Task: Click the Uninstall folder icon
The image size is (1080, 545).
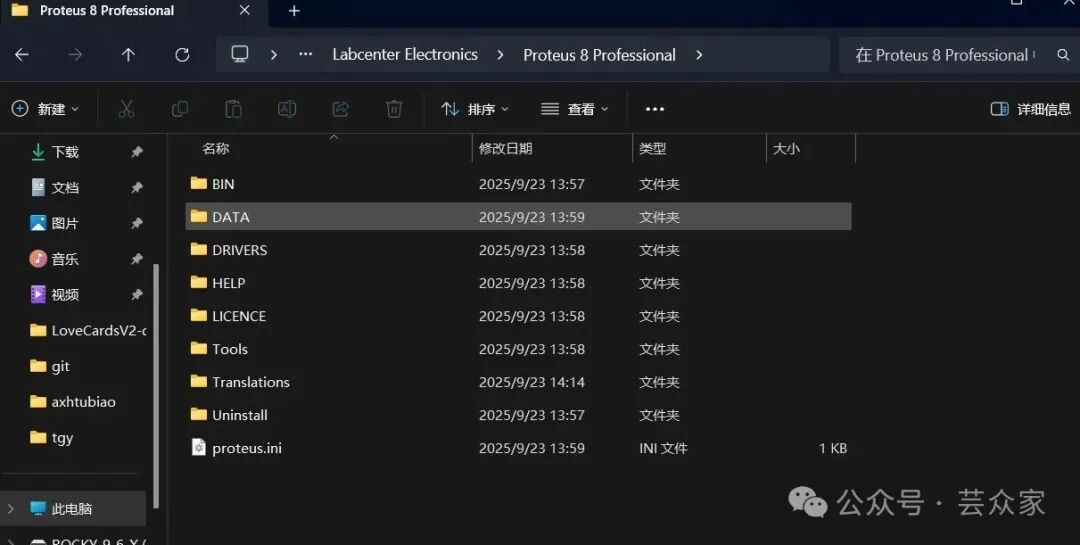Action: 198,415
